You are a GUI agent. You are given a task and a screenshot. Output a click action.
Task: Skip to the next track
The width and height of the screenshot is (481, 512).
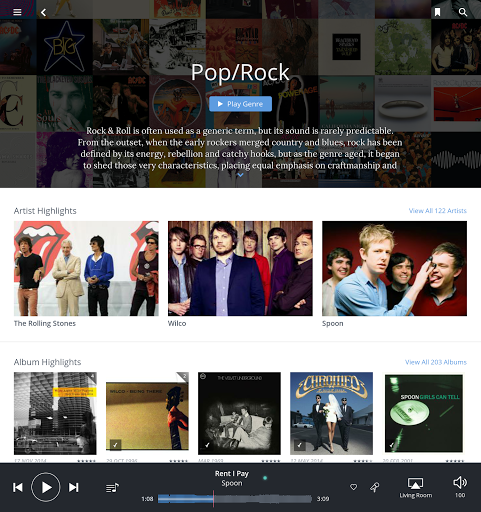pyautogui.click(x=74, y=487)
